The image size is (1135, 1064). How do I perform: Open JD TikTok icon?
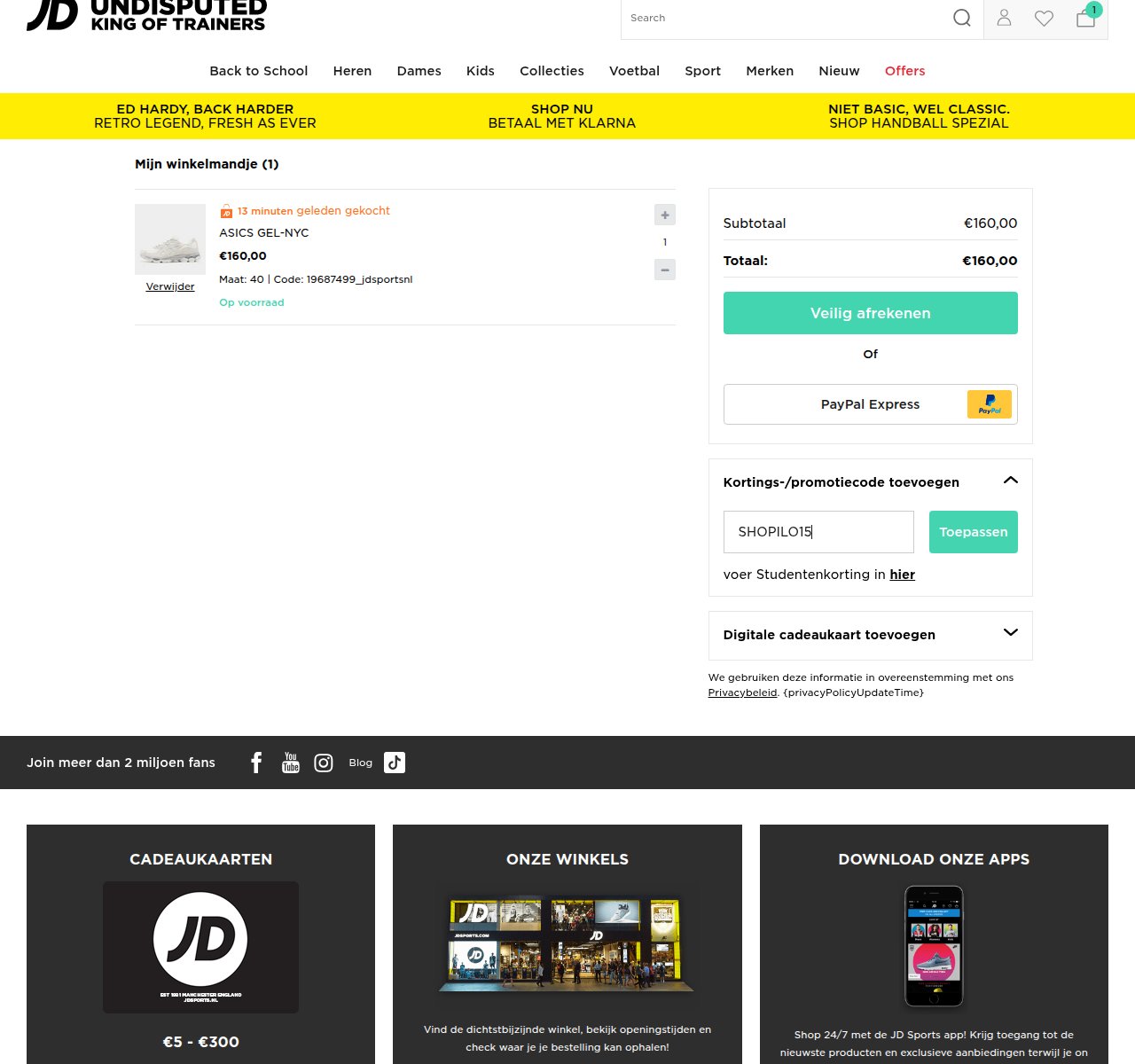point(395,763)
